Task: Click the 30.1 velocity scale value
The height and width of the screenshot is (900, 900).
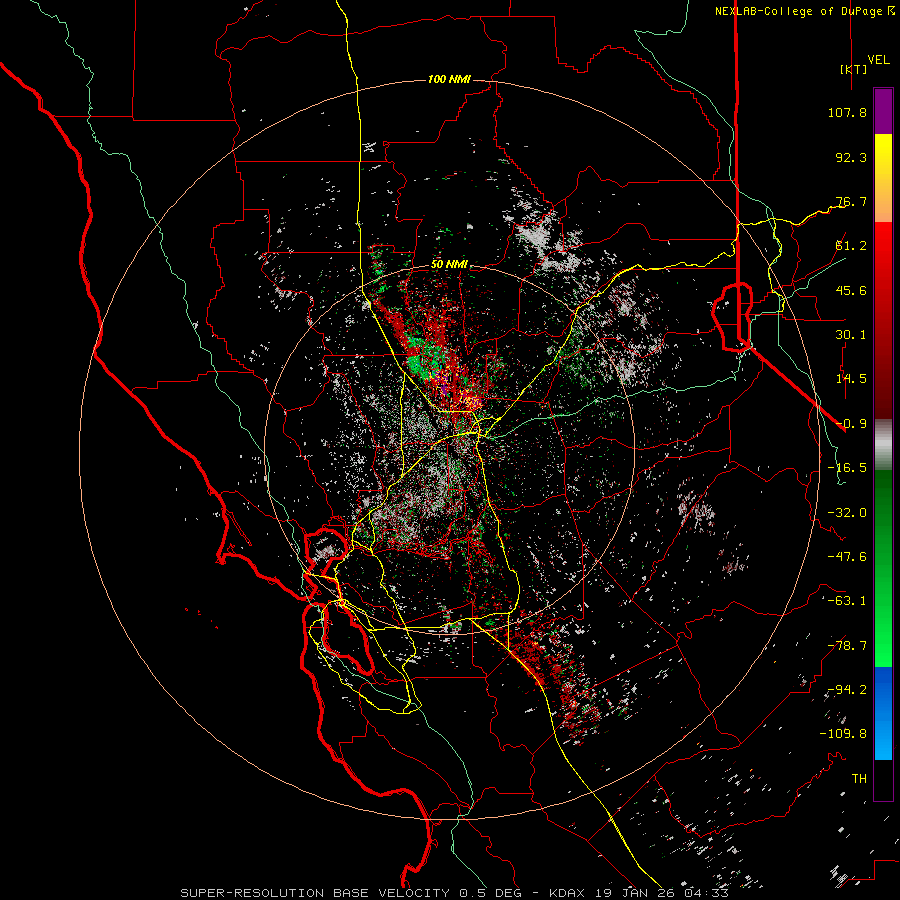Action: 851,335
